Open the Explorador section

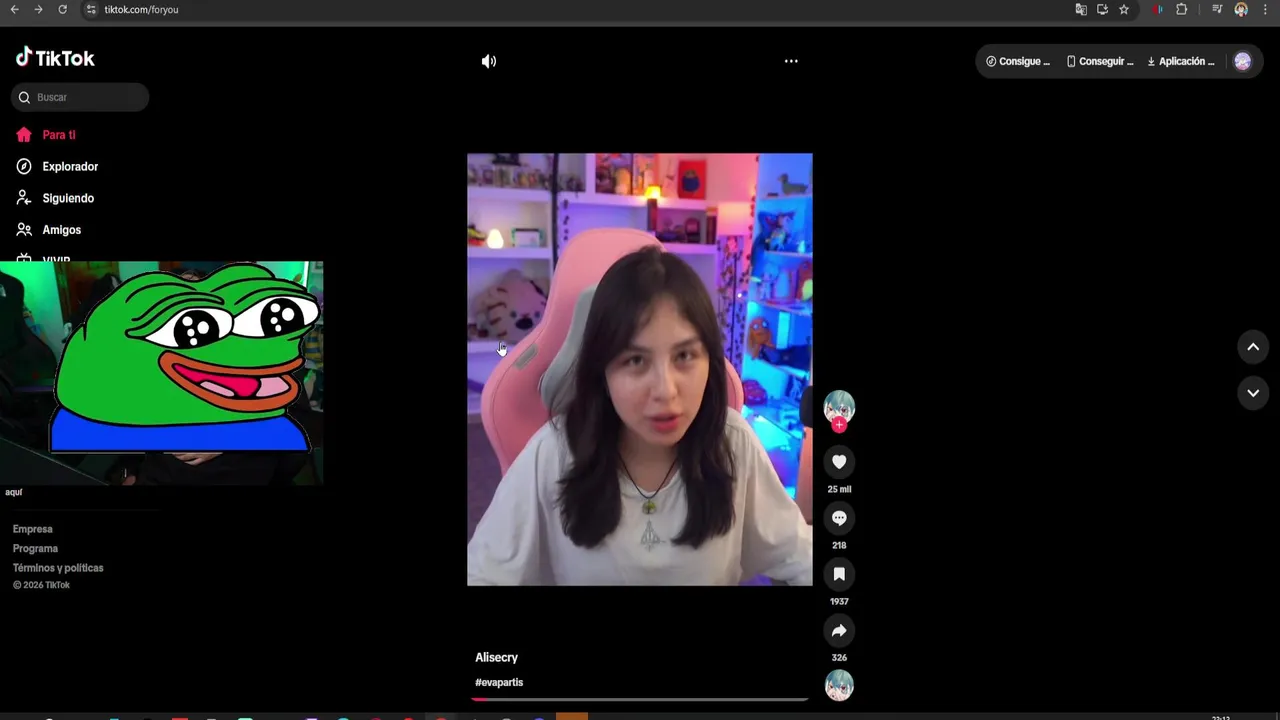(70, 167)
